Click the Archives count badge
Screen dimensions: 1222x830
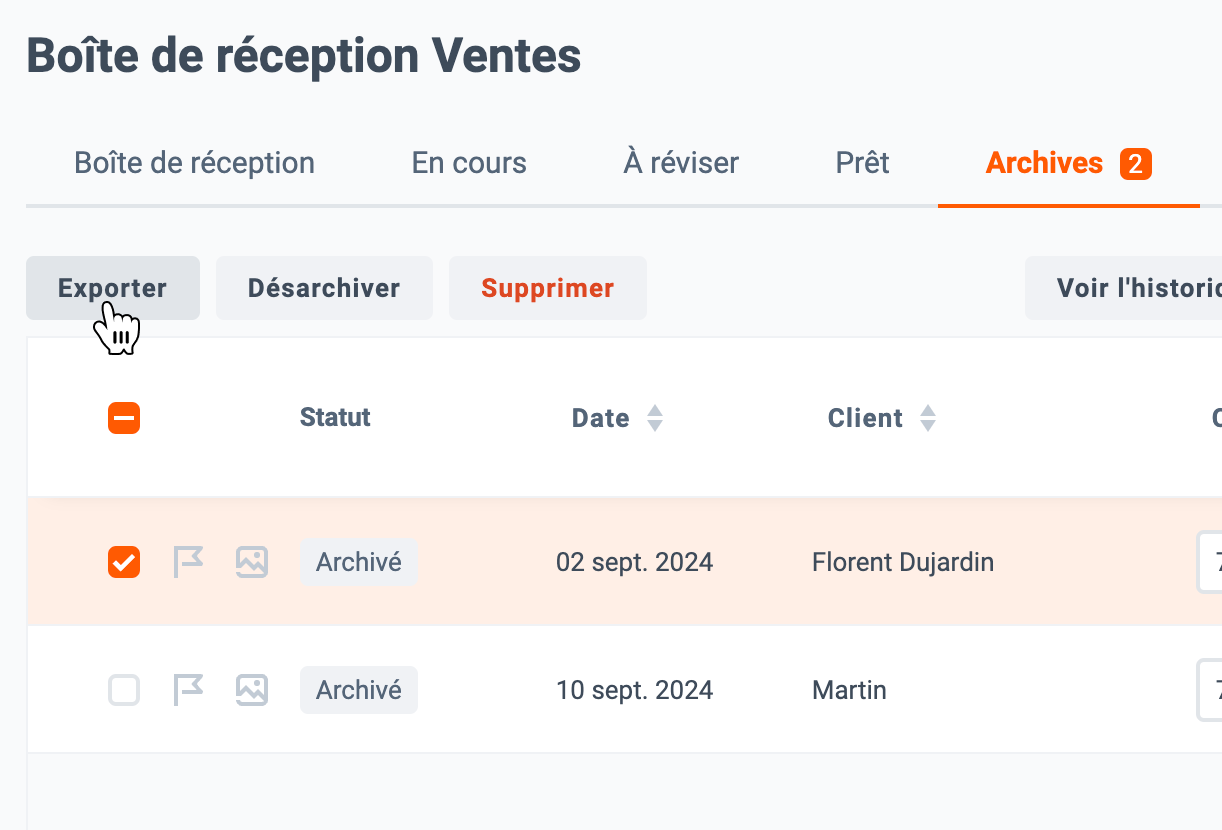click(1135, 164)
